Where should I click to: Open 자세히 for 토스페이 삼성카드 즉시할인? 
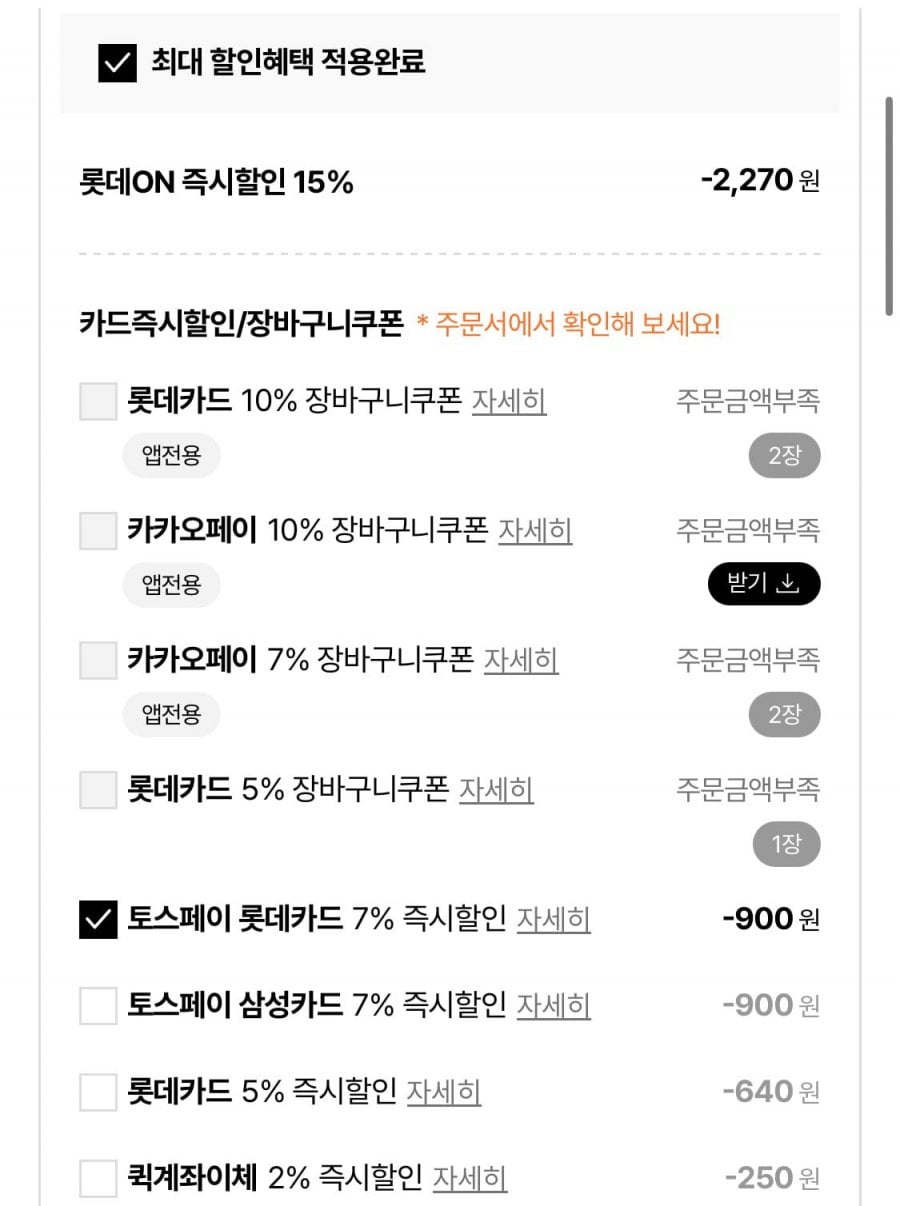coord(553,1005)
